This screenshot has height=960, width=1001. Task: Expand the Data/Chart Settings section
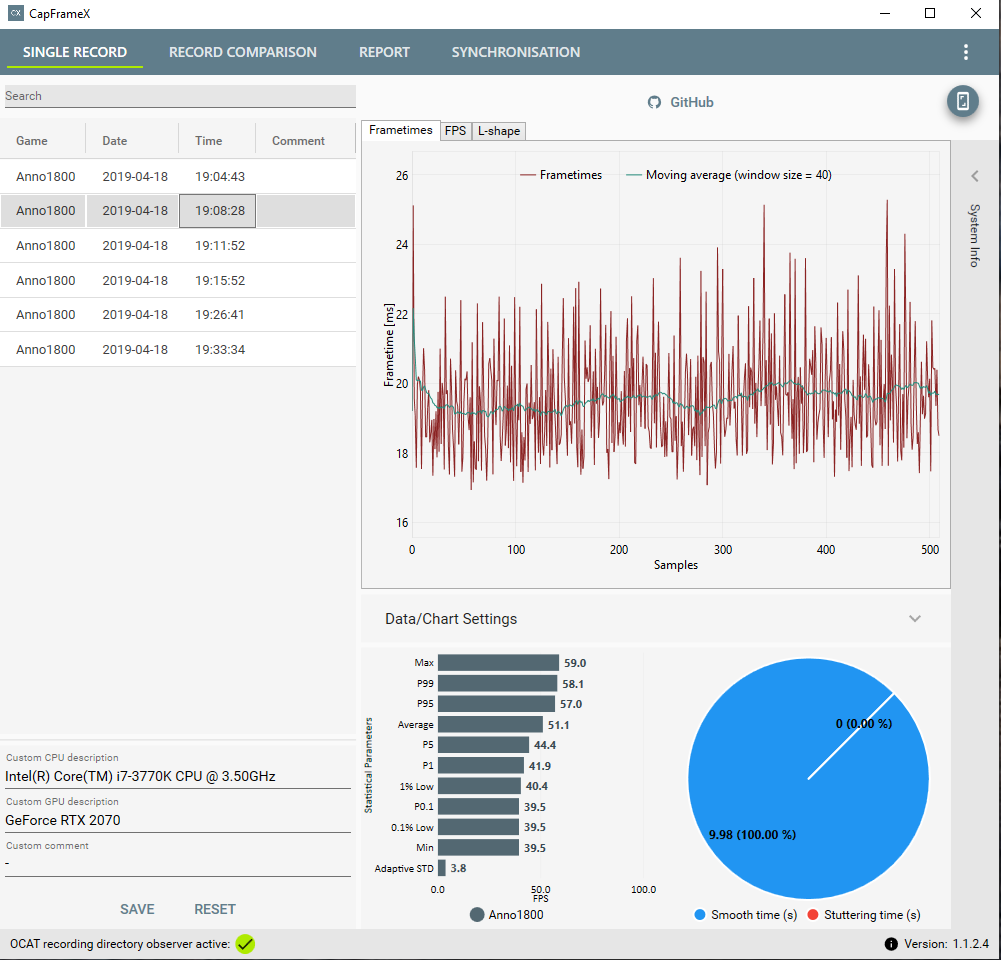[x=914, y=619]
